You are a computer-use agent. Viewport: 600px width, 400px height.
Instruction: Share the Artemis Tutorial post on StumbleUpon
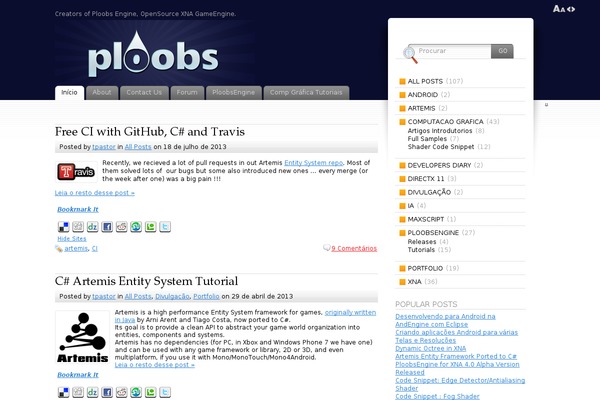pyautogui.click(x=136, y=392)
